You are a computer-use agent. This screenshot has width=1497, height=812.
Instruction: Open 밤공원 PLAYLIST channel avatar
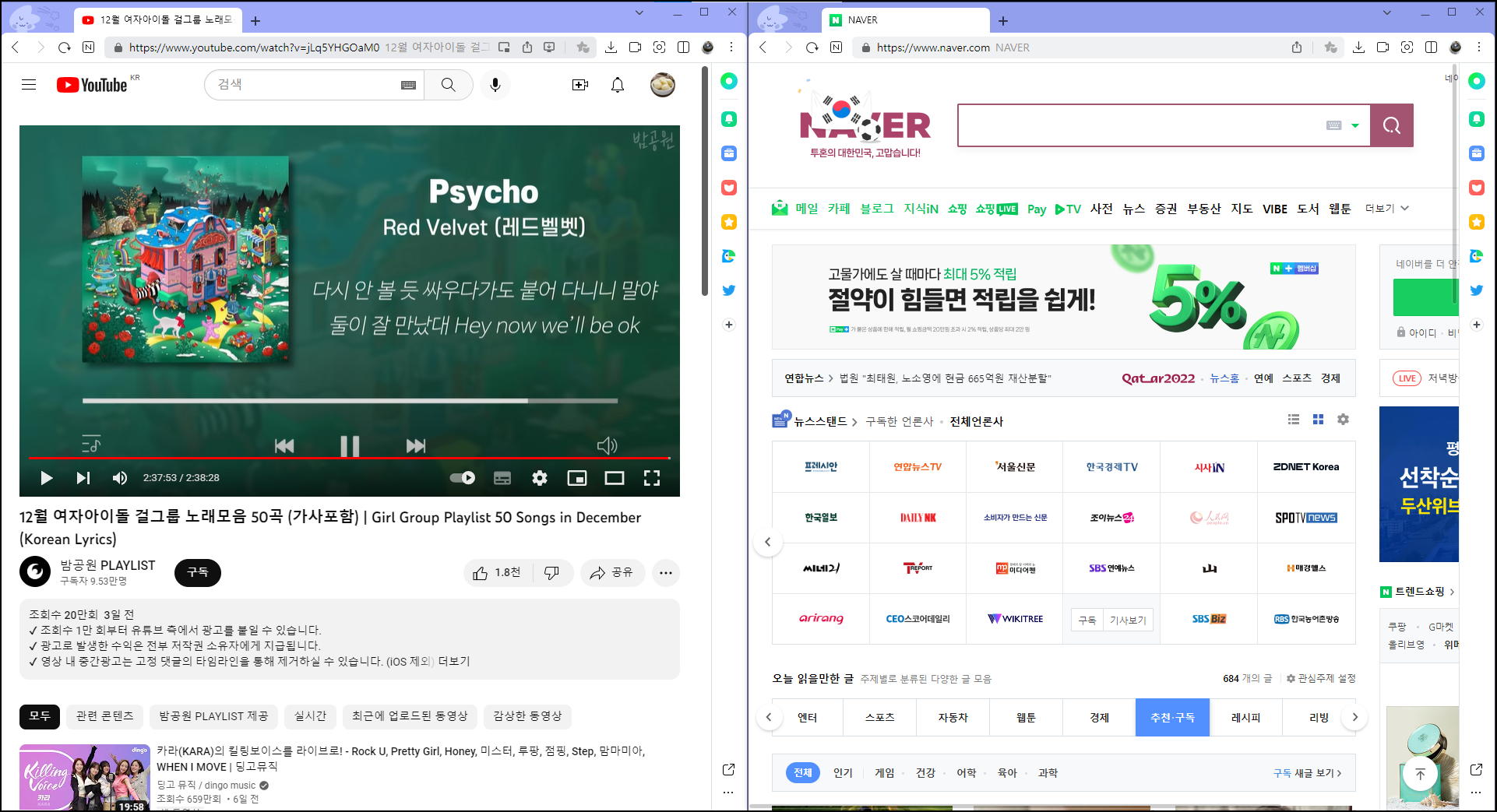(x=35, y=572)
